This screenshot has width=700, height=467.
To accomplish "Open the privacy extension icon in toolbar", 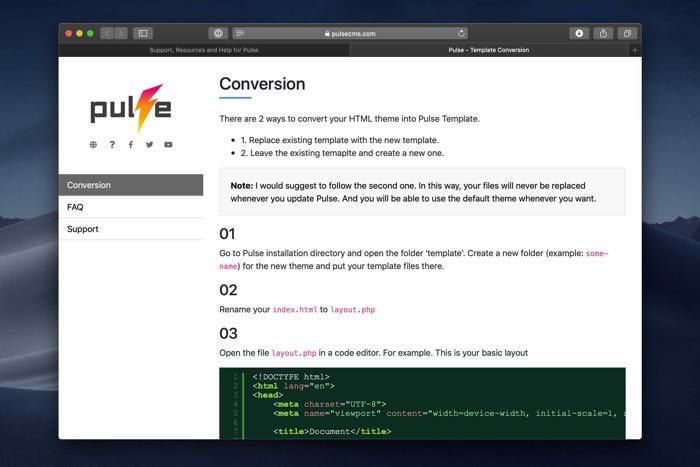I will 218,33.
